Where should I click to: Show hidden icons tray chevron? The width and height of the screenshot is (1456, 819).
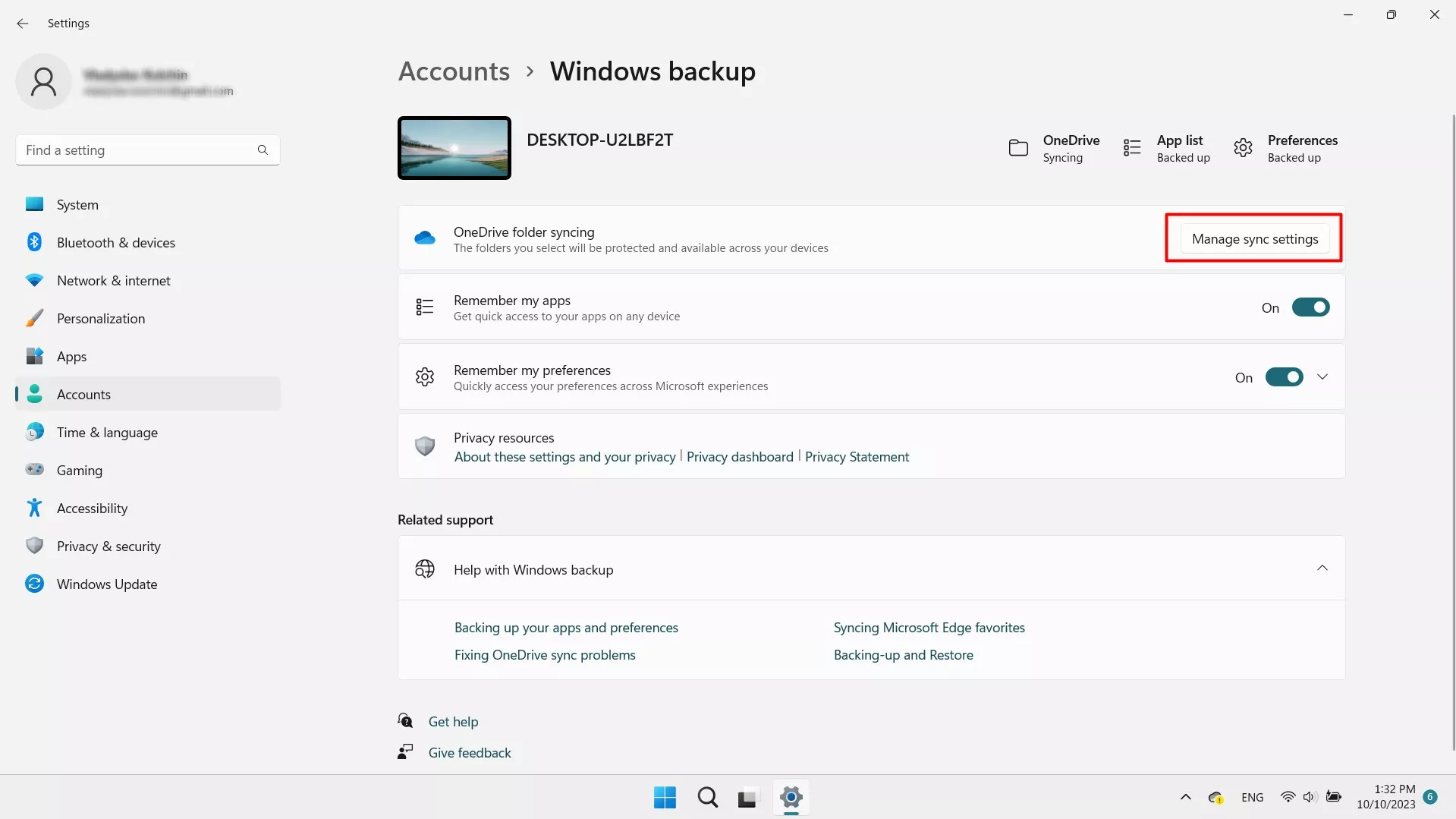coord(1185,797)
